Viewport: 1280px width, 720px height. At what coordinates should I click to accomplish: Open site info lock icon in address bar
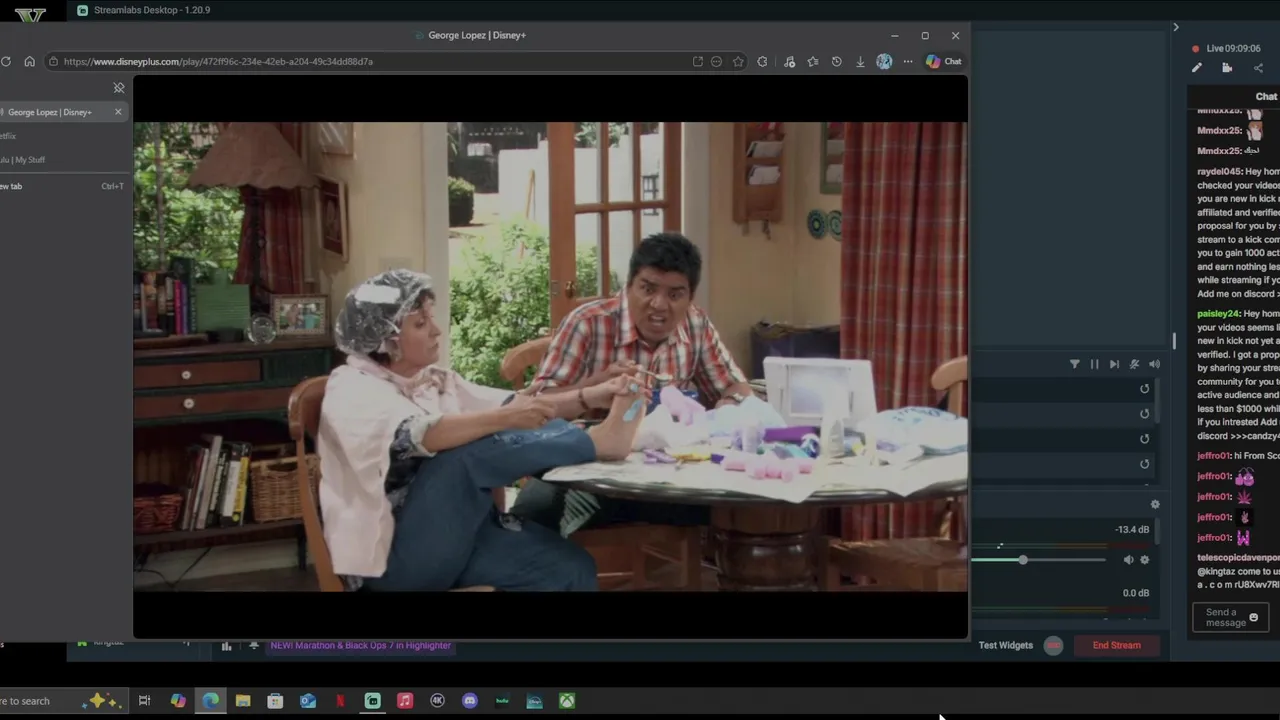(54, 61)
